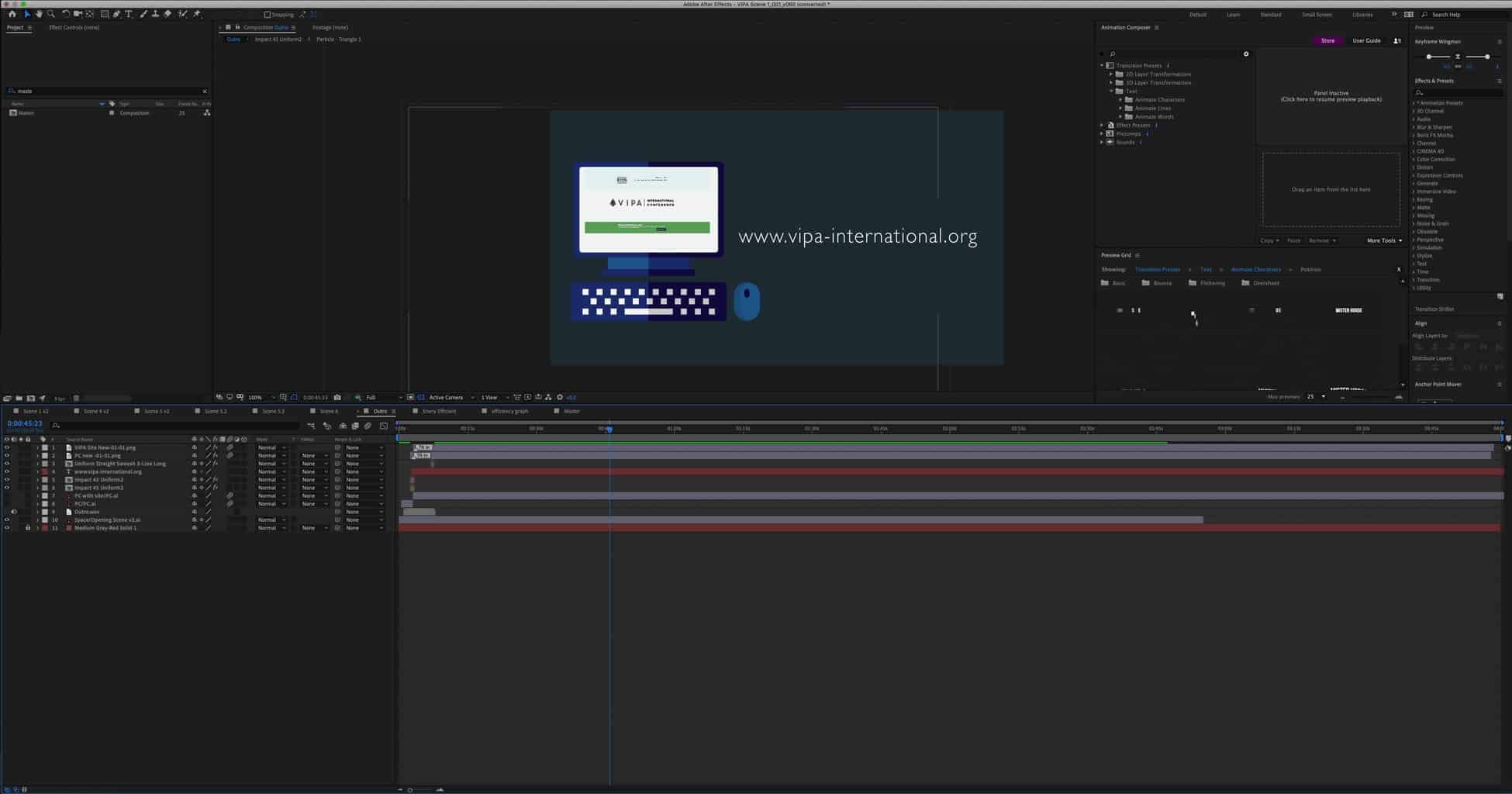
Task: Expand the Color Correction effects category
Action: click(1414, 160)
